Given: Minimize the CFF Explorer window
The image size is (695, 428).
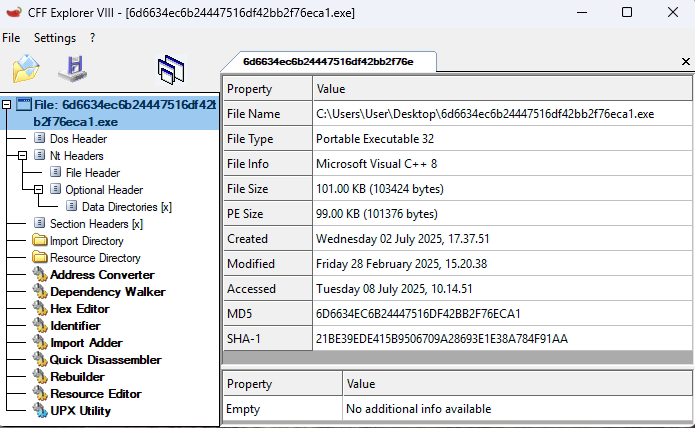Looking at the screenshot, I should (x=582, y=12).
